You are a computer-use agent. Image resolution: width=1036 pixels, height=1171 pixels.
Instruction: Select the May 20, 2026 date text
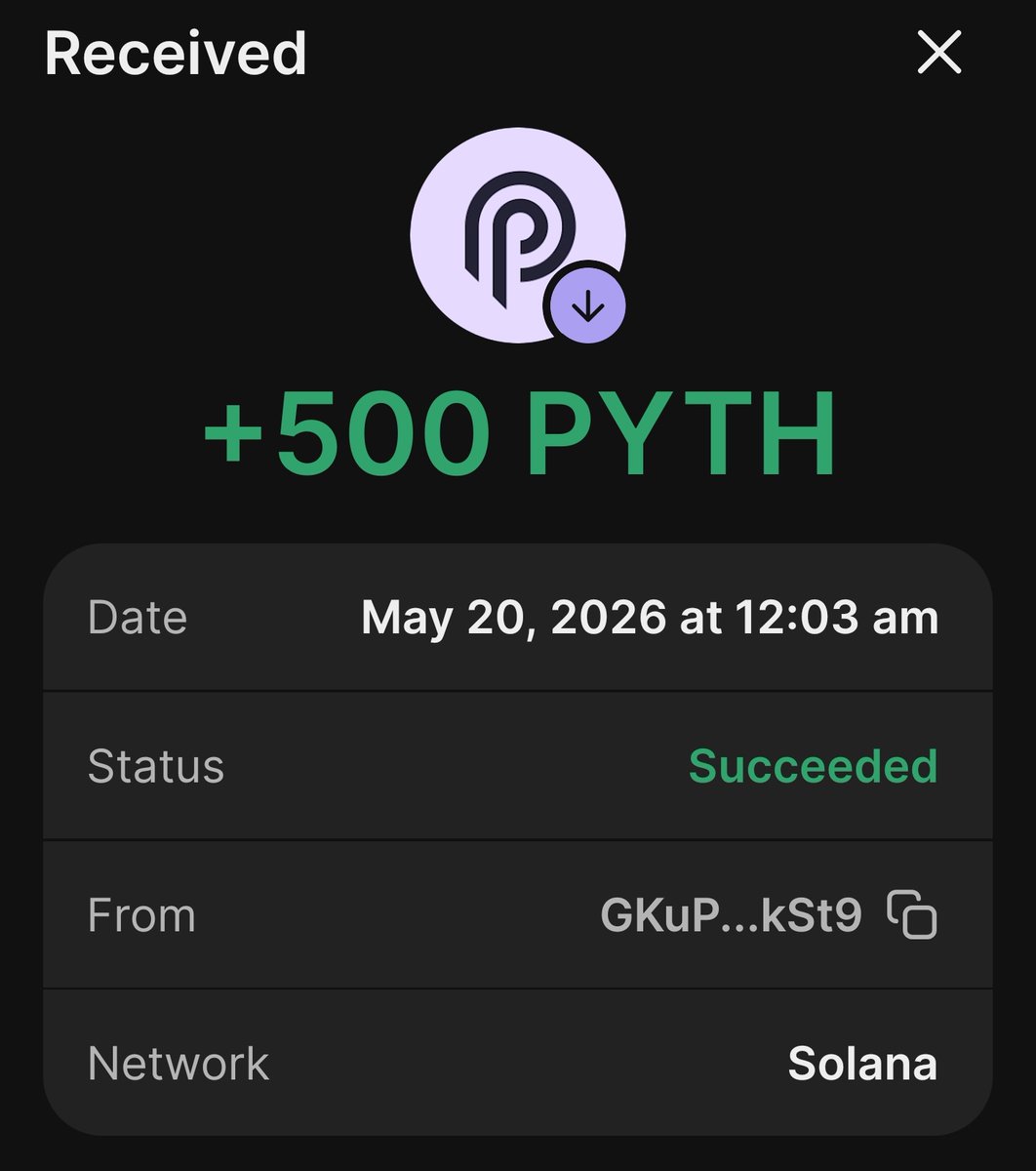coord(514,619)
